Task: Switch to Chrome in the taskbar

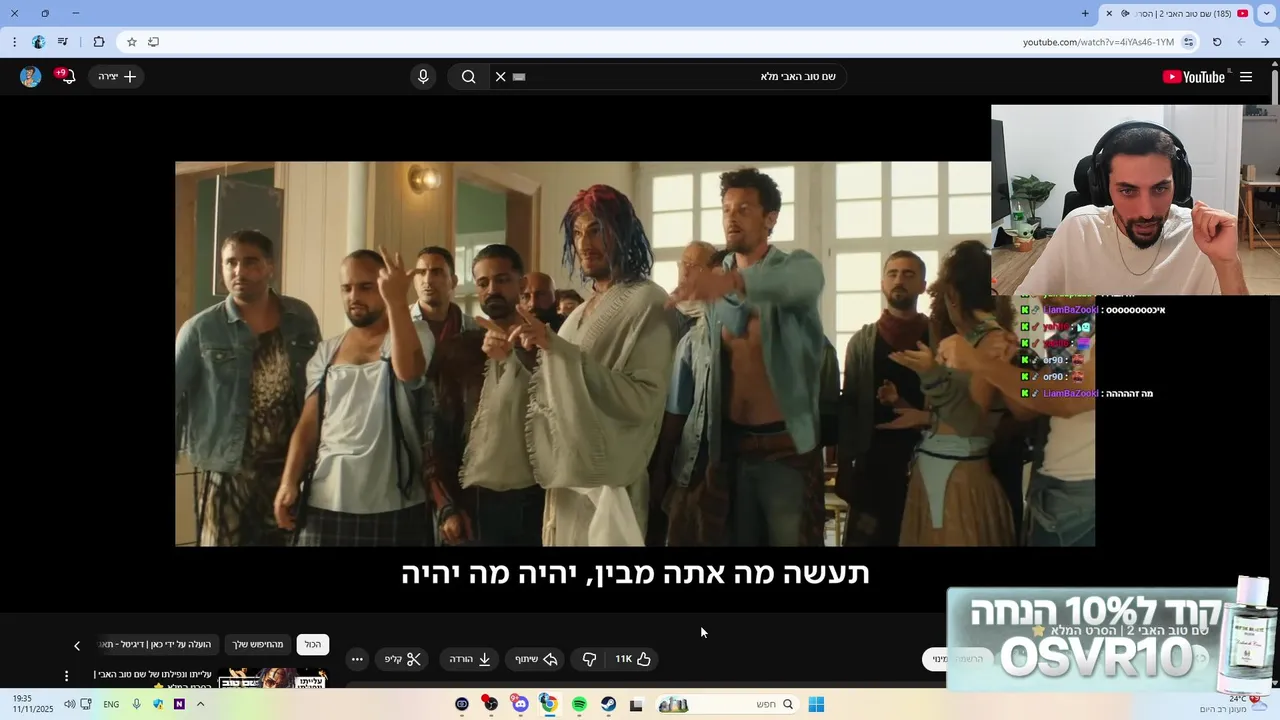Action: [x=548, y=704]
